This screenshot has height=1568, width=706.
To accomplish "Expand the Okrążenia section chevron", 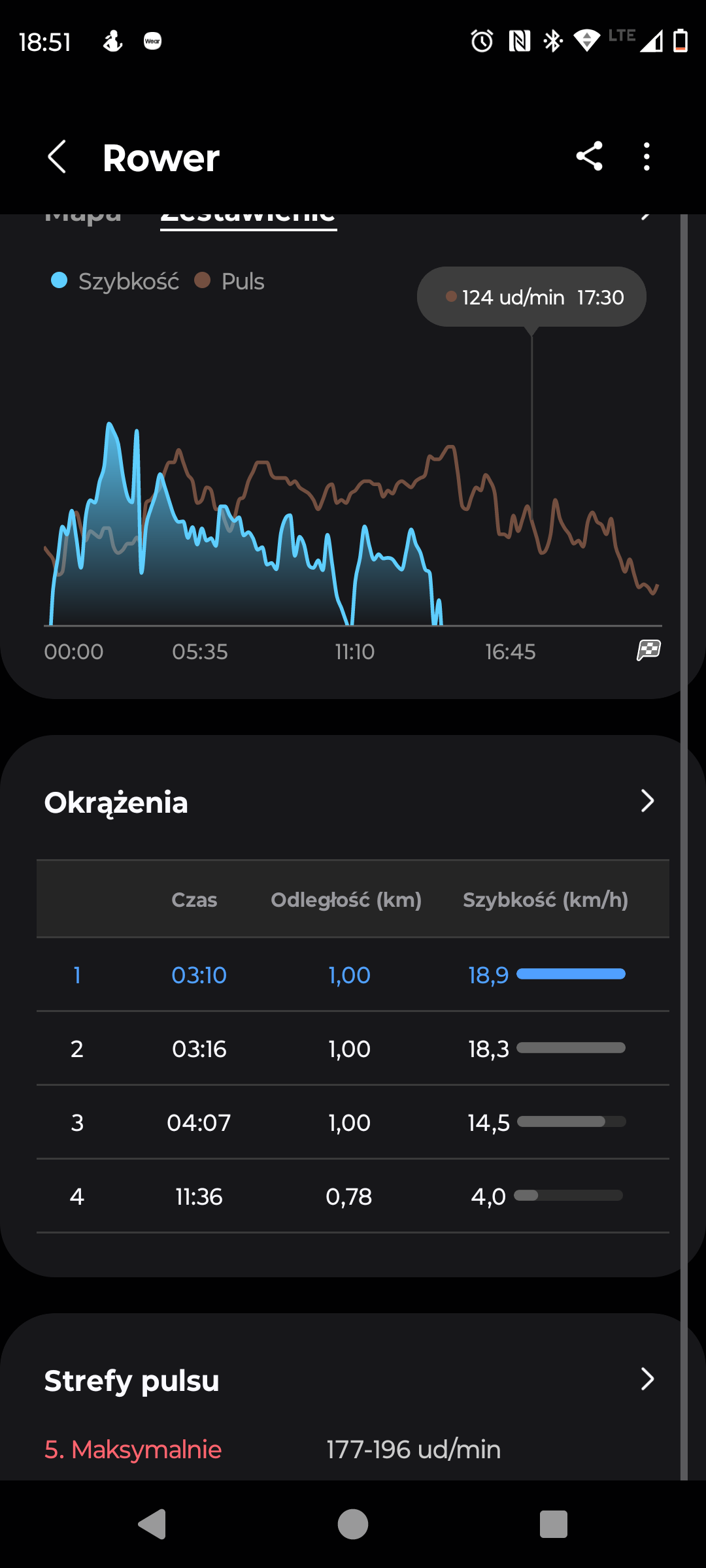I will 647,801.
